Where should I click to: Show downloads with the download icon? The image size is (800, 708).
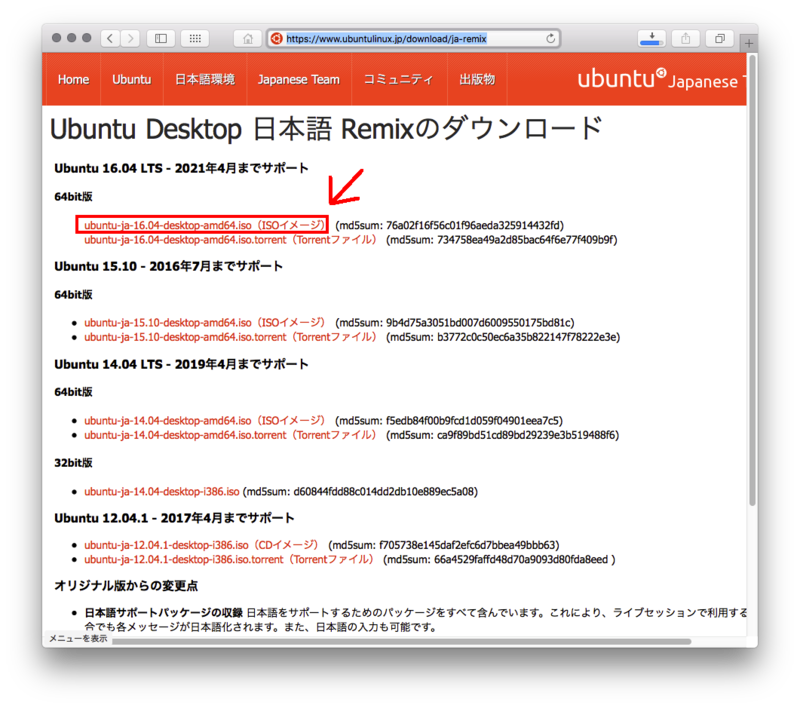652,38
